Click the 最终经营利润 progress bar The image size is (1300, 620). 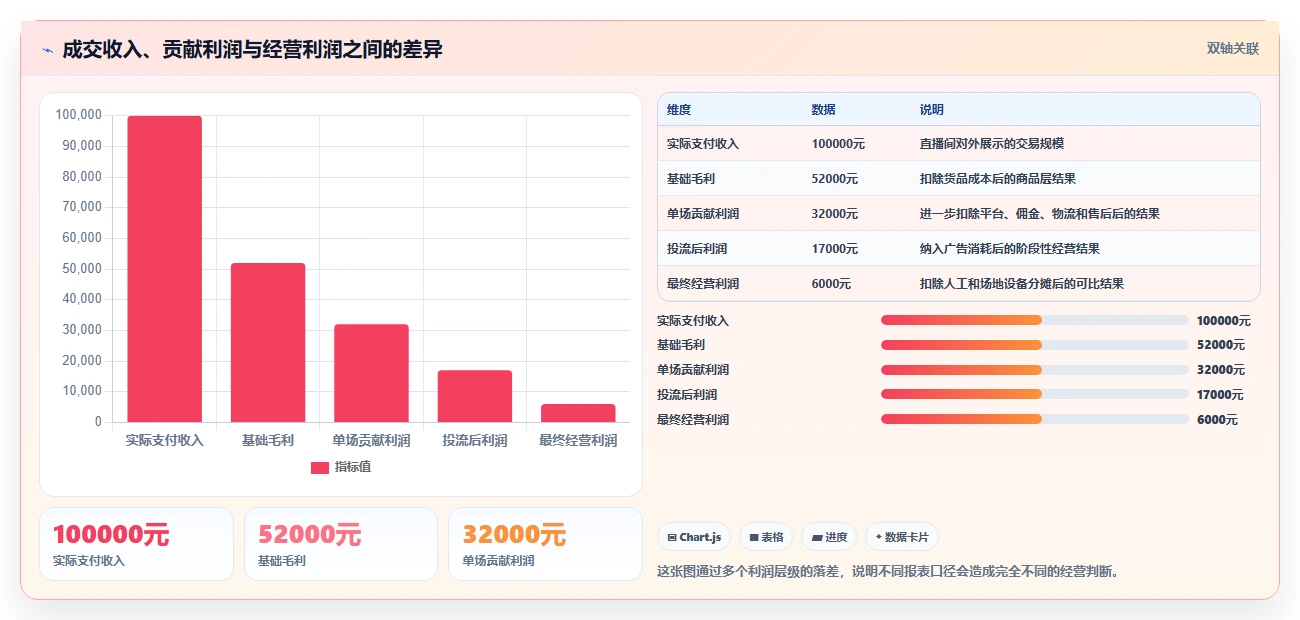coord(1035,419)
